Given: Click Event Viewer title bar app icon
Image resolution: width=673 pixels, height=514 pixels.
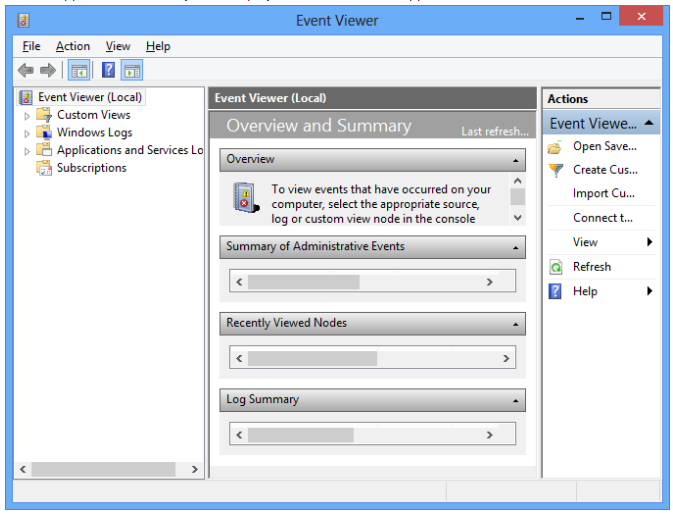Looking at the screenshot, I should [23, 20].
